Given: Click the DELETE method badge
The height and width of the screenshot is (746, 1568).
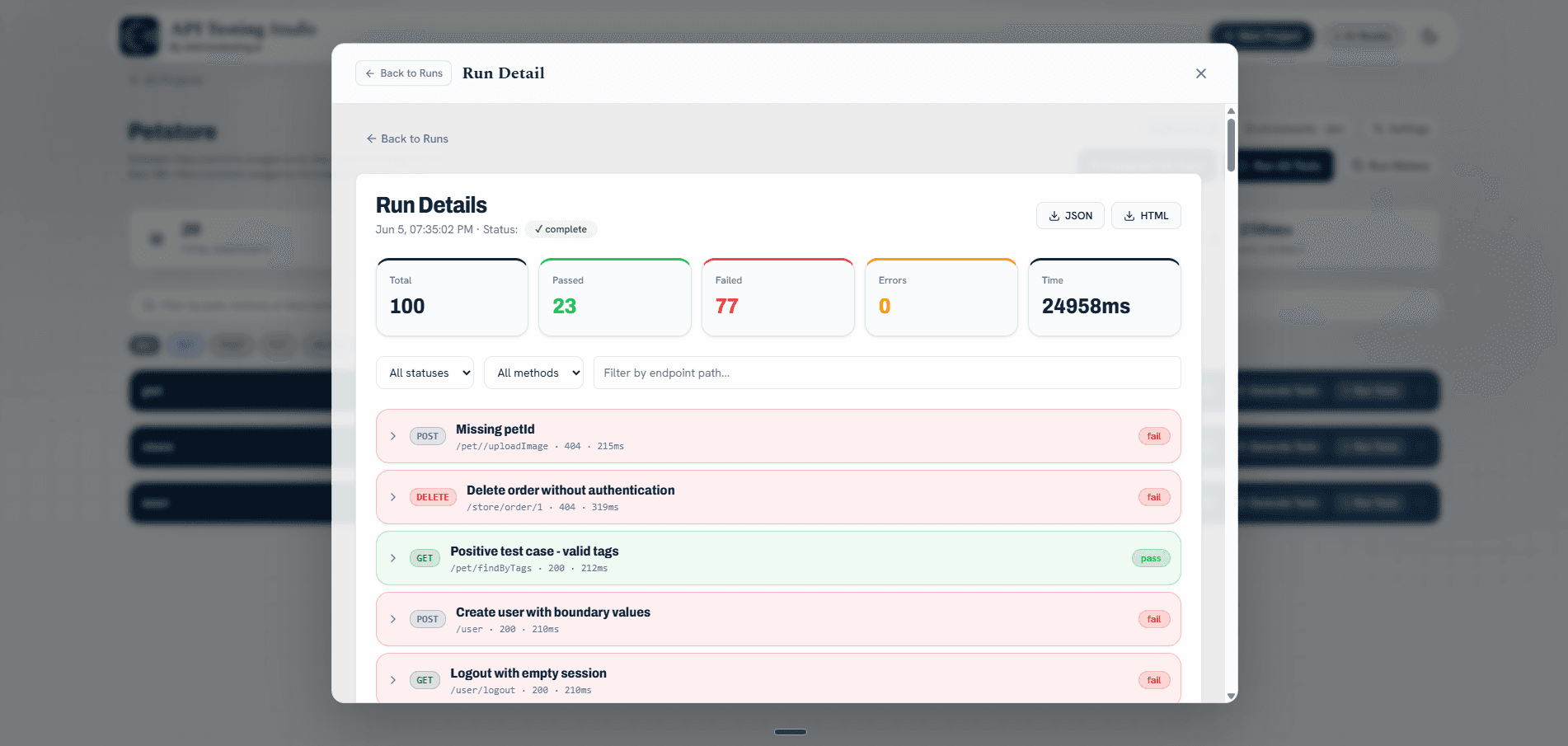Looking at the screenshot, I should point(433,497).
